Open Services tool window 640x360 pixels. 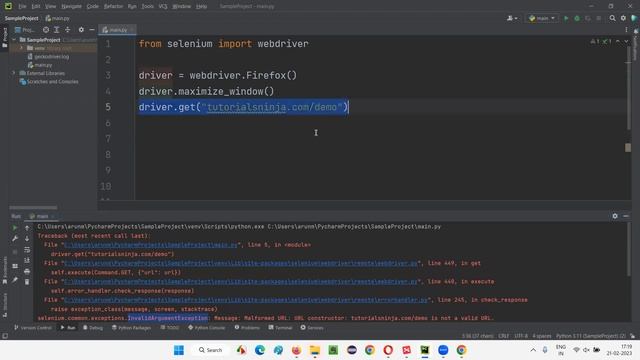(x=312, y=327)
